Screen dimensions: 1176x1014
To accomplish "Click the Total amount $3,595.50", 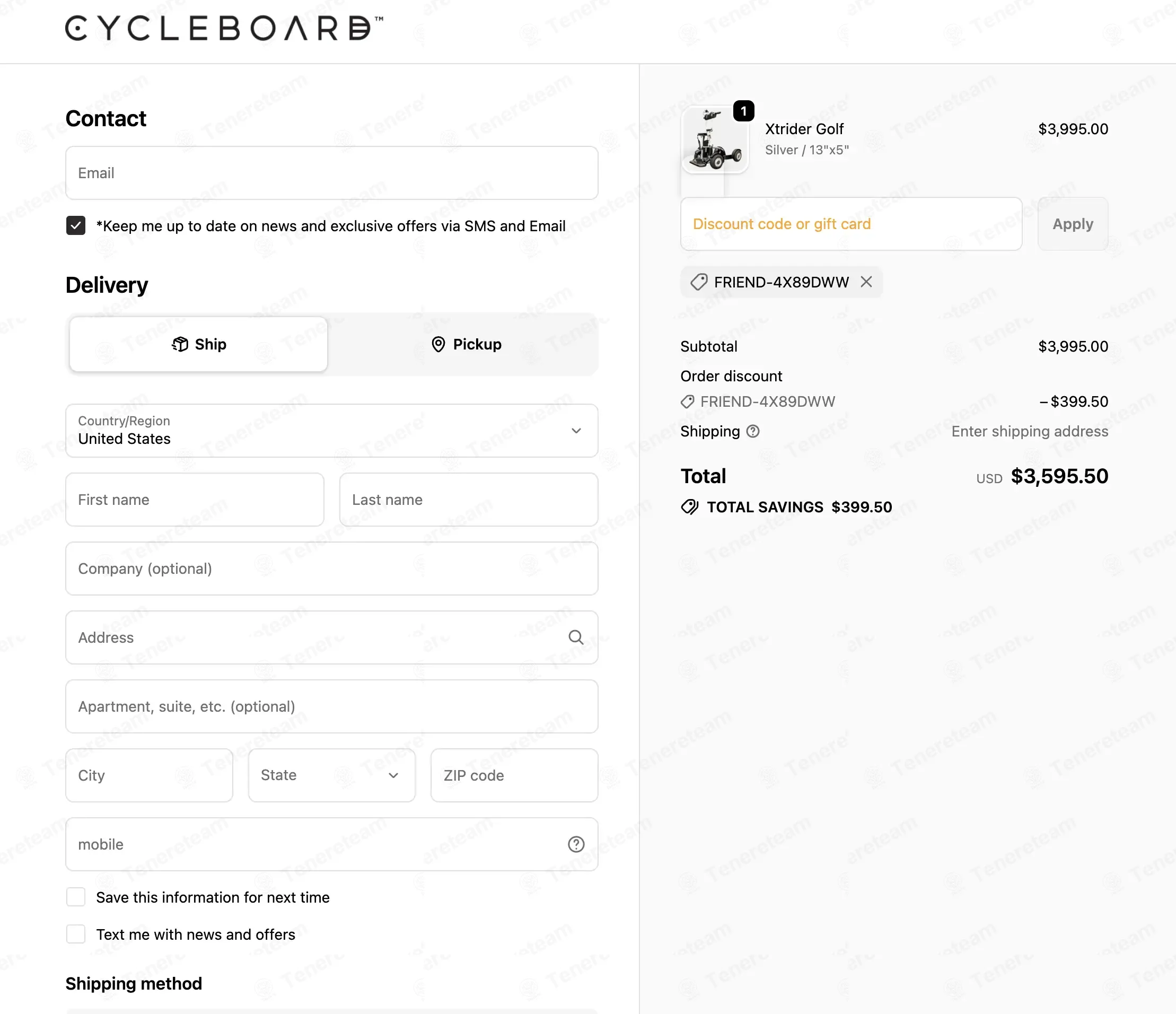I will pyautogui.click(x=1059, y=476).
